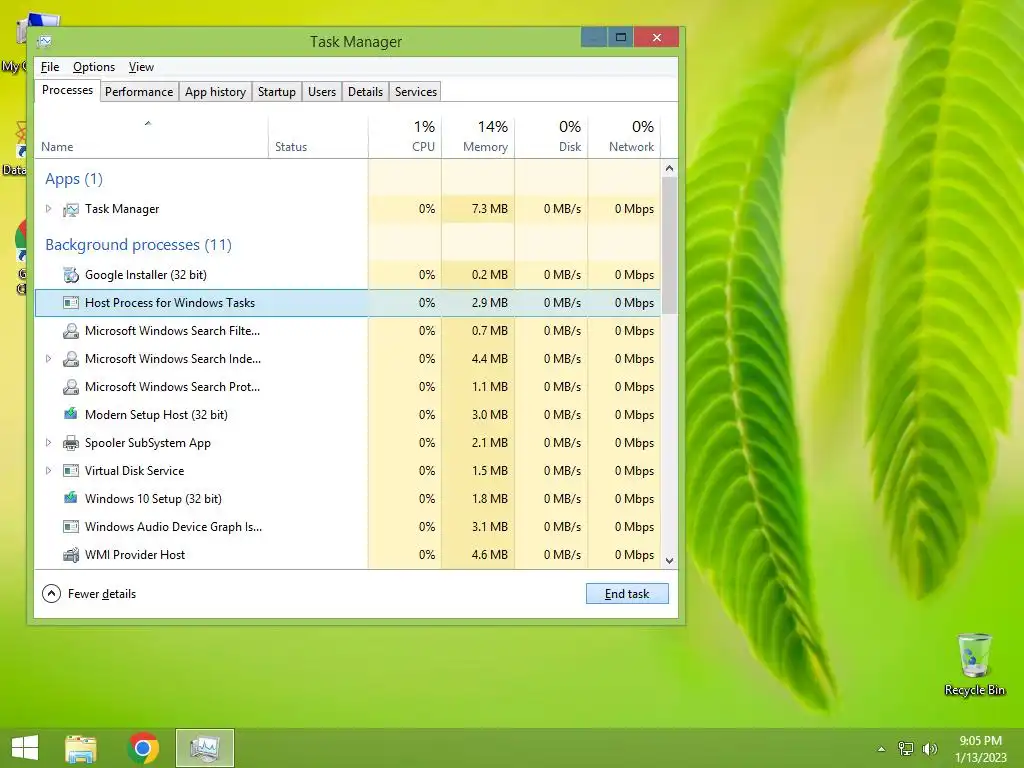Sort by the Network column header
This screenshot has width=1024, height=768.
624,137
